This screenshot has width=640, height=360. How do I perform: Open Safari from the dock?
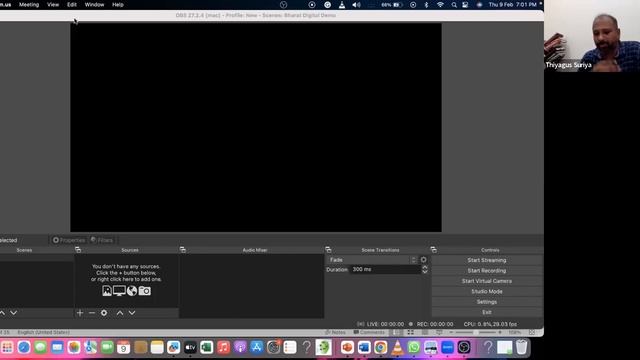click(x=24, y=347)
